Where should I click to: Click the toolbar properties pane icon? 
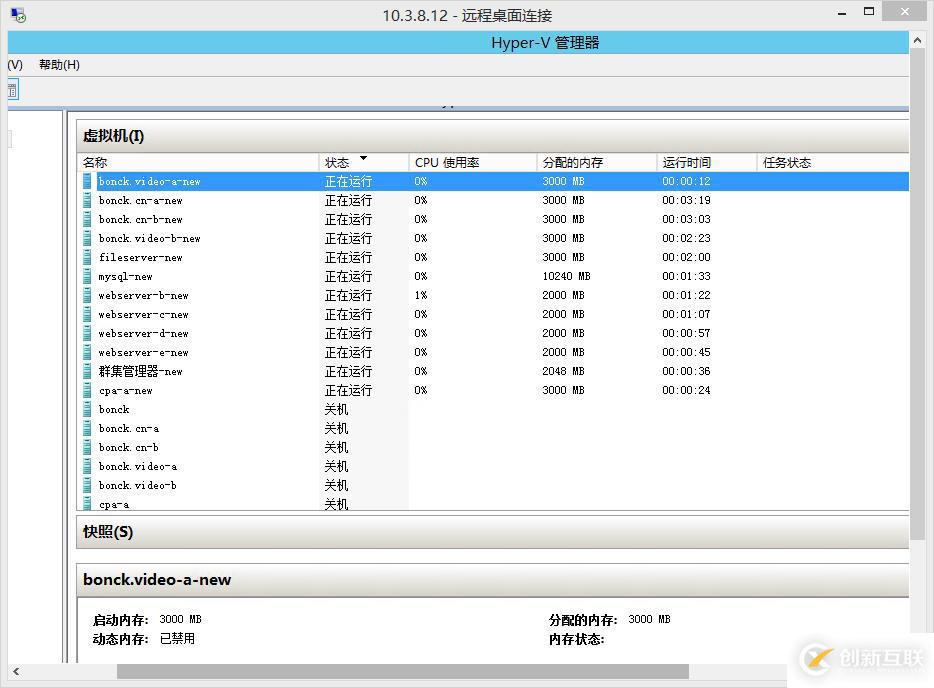13,91
